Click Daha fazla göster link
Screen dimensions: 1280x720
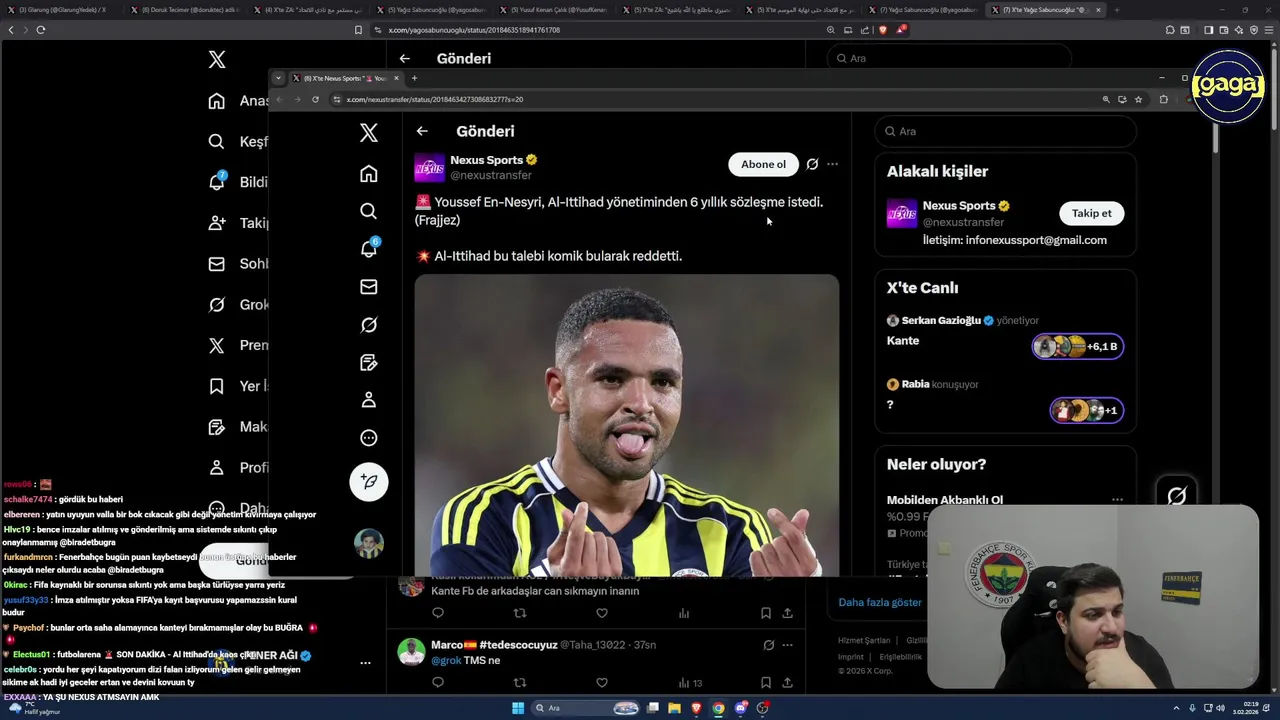click(x=880, y=602)
